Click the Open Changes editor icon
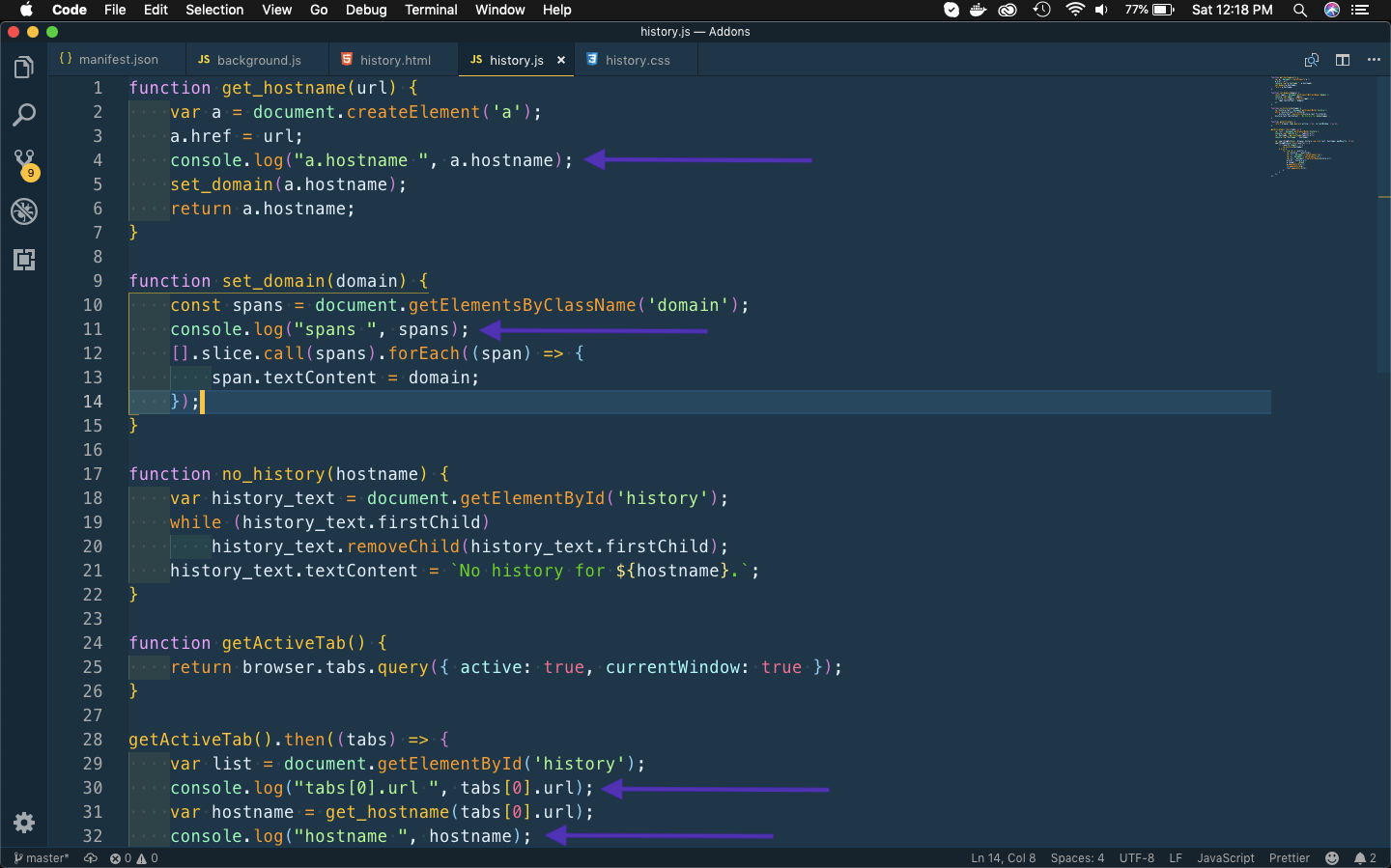Viewport: 1391px width, 868px height. click(x=1312, y=60)
